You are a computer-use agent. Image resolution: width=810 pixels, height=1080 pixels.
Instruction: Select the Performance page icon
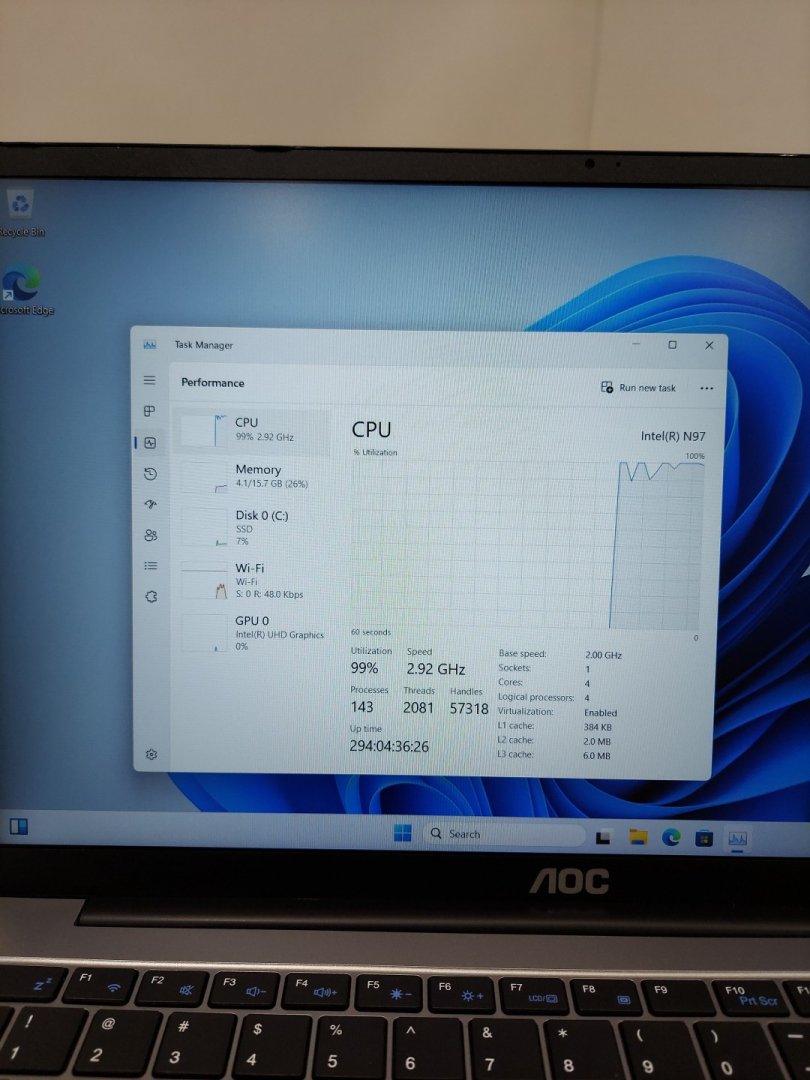pyautogui.click(x=150, y=443)
